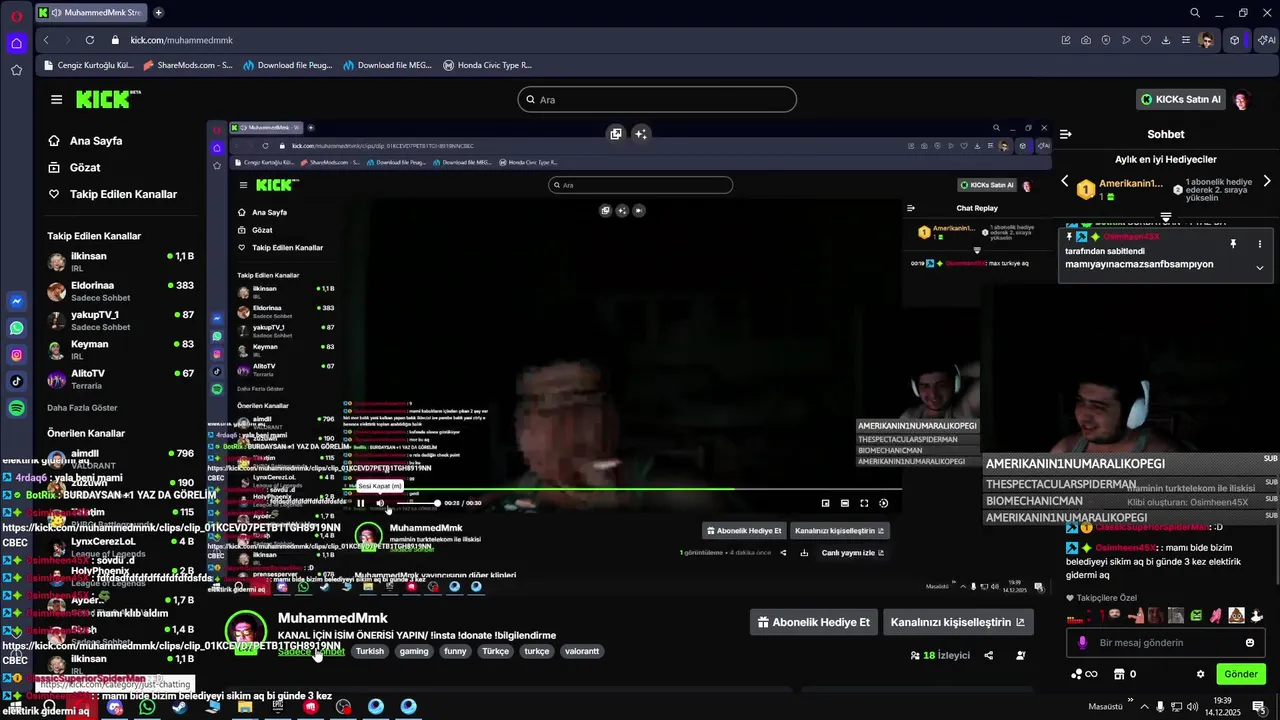Image resolution: width=1280 pixels, height=720 pixels.
Task: Open the channel points infinity icon
Action: (x=1083, y=674)
